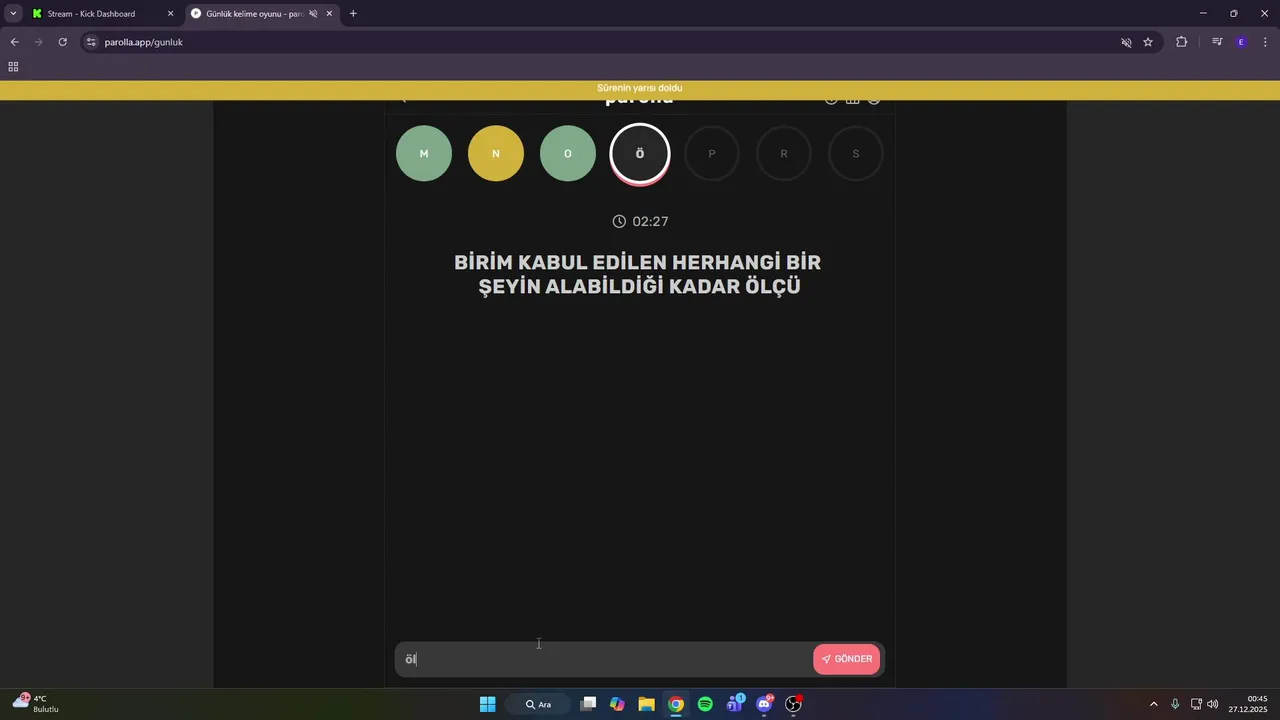Select the active Ö letter circle
Screen dimensions: 1280x720
pyautogui.click(x=640, y=154)
